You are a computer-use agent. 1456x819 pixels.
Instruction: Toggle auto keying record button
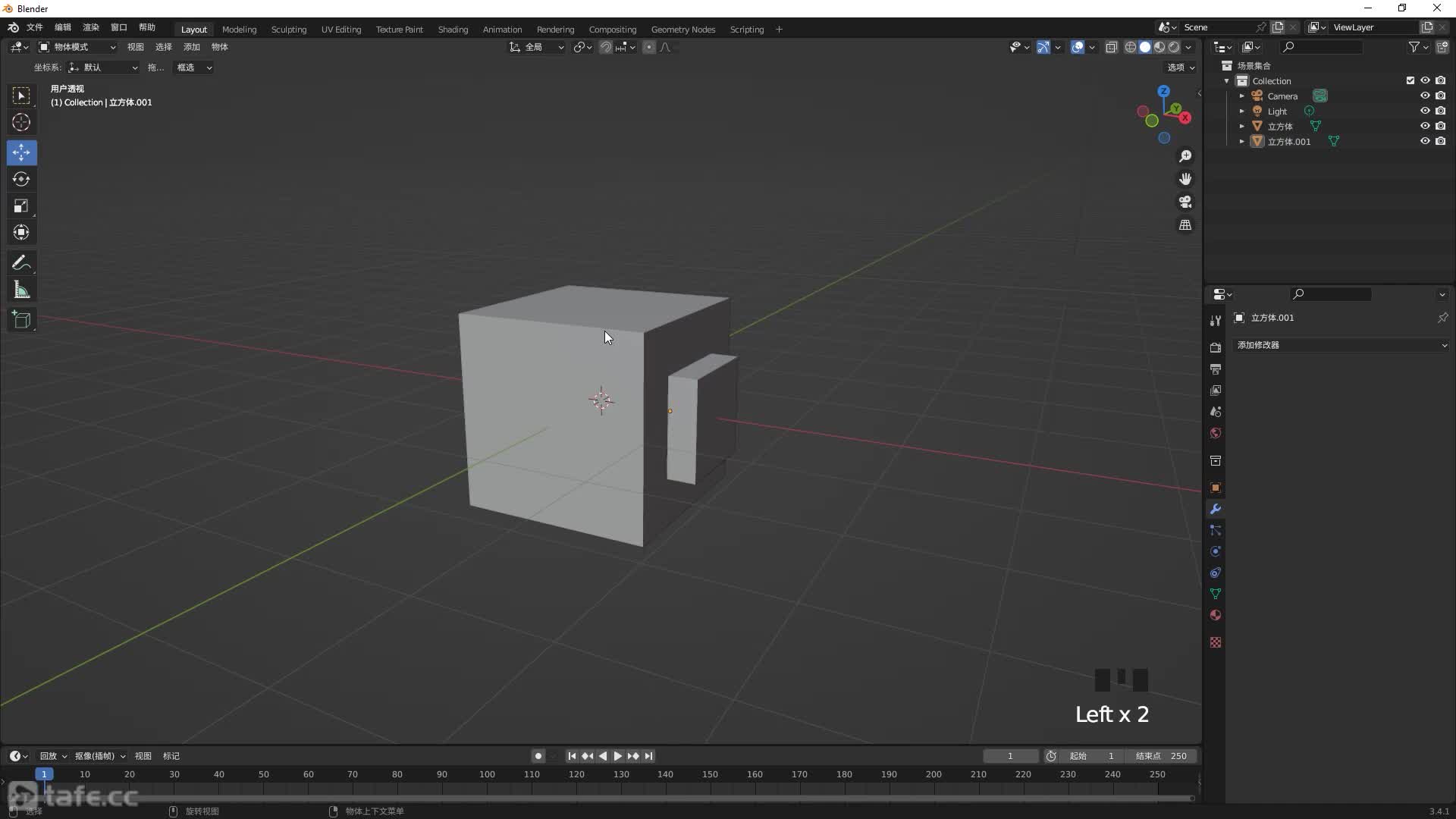538,756
